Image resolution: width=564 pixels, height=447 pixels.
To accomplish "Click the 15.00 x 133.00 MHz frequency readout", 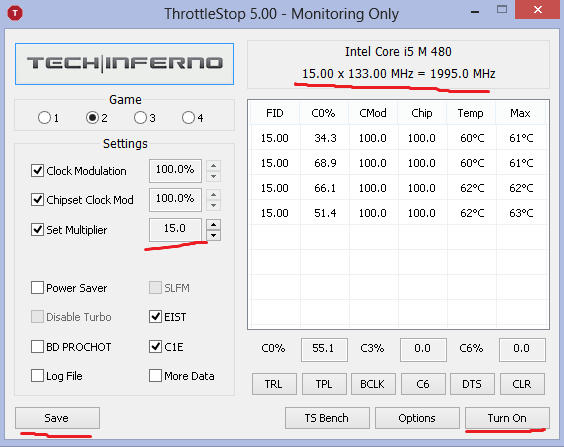I will click(399, 74).
